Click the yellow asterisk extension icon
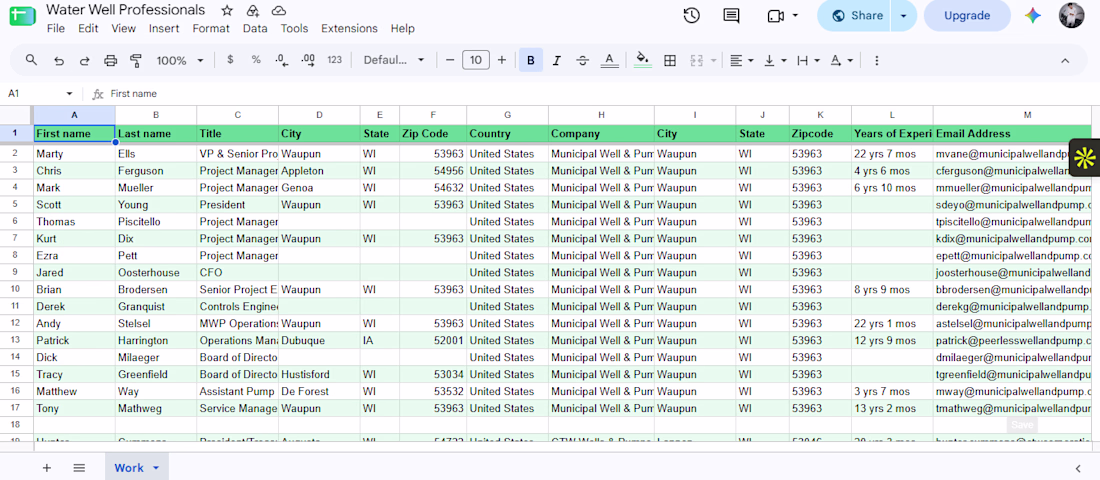The image size is (1100, 480). (1085, 159)
